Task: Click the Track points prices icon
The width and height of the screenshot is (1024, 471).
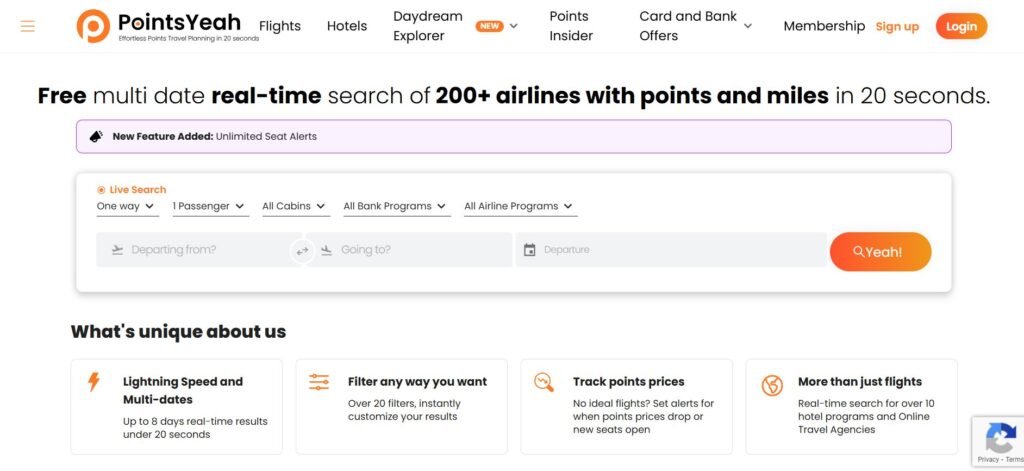Action: coord(543,382)
